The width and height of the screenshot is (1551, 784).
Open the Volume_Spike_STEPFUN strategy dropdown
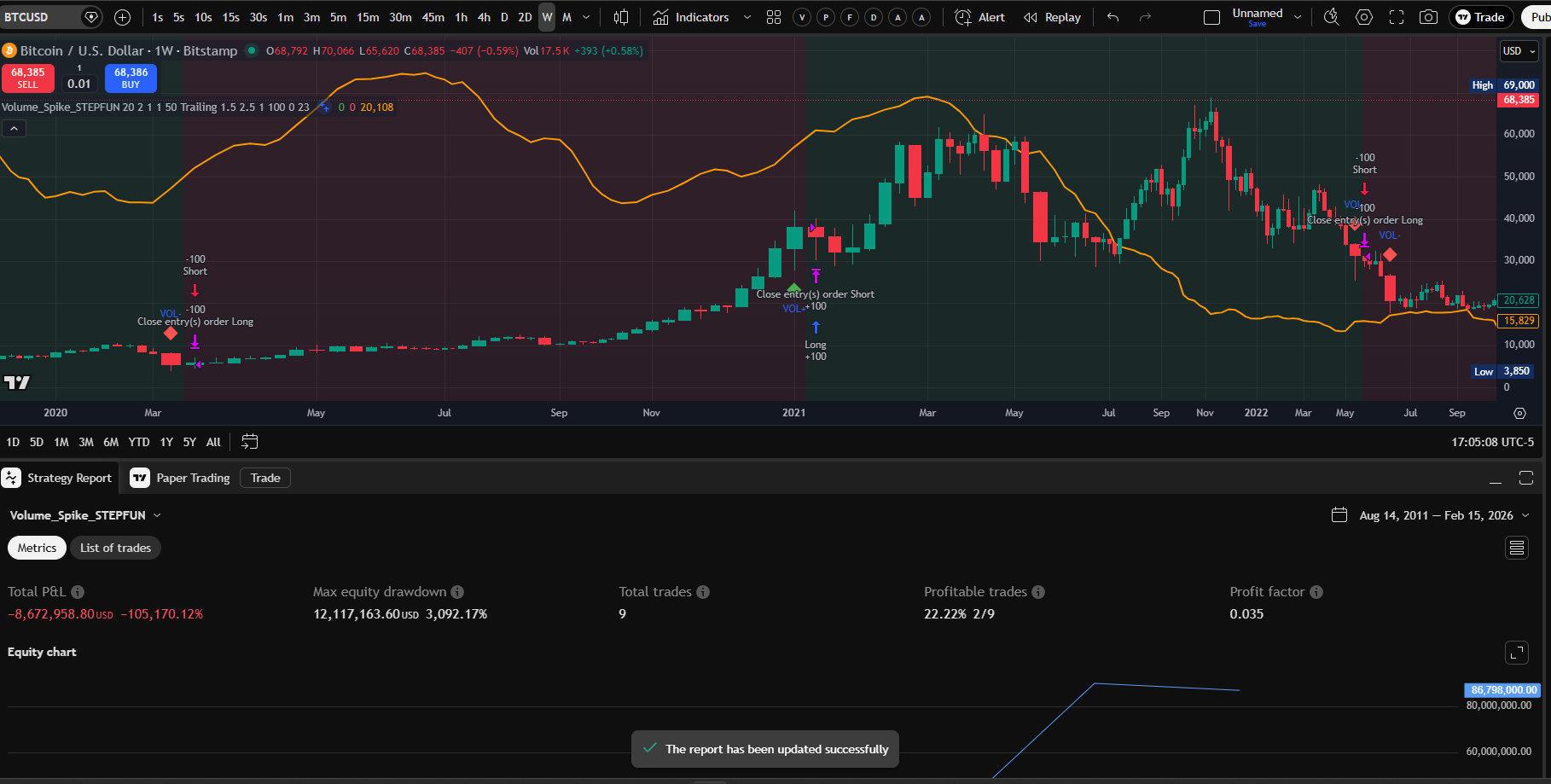pyautogui.click(x=85, y=514)
